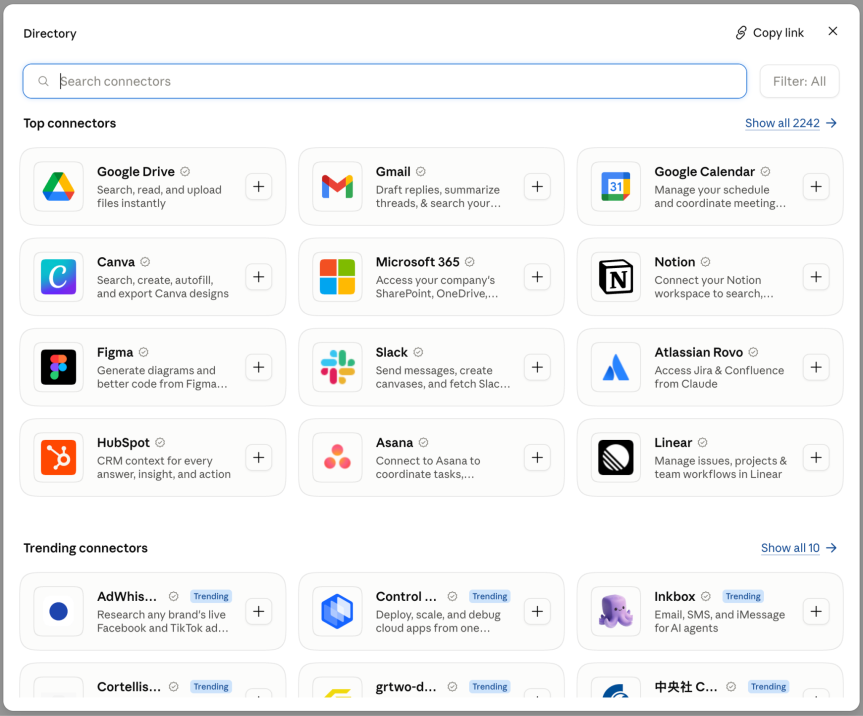Click the verified badge next to Linear
The height and width of the screenshot is (716, 863).
(703, 442)
